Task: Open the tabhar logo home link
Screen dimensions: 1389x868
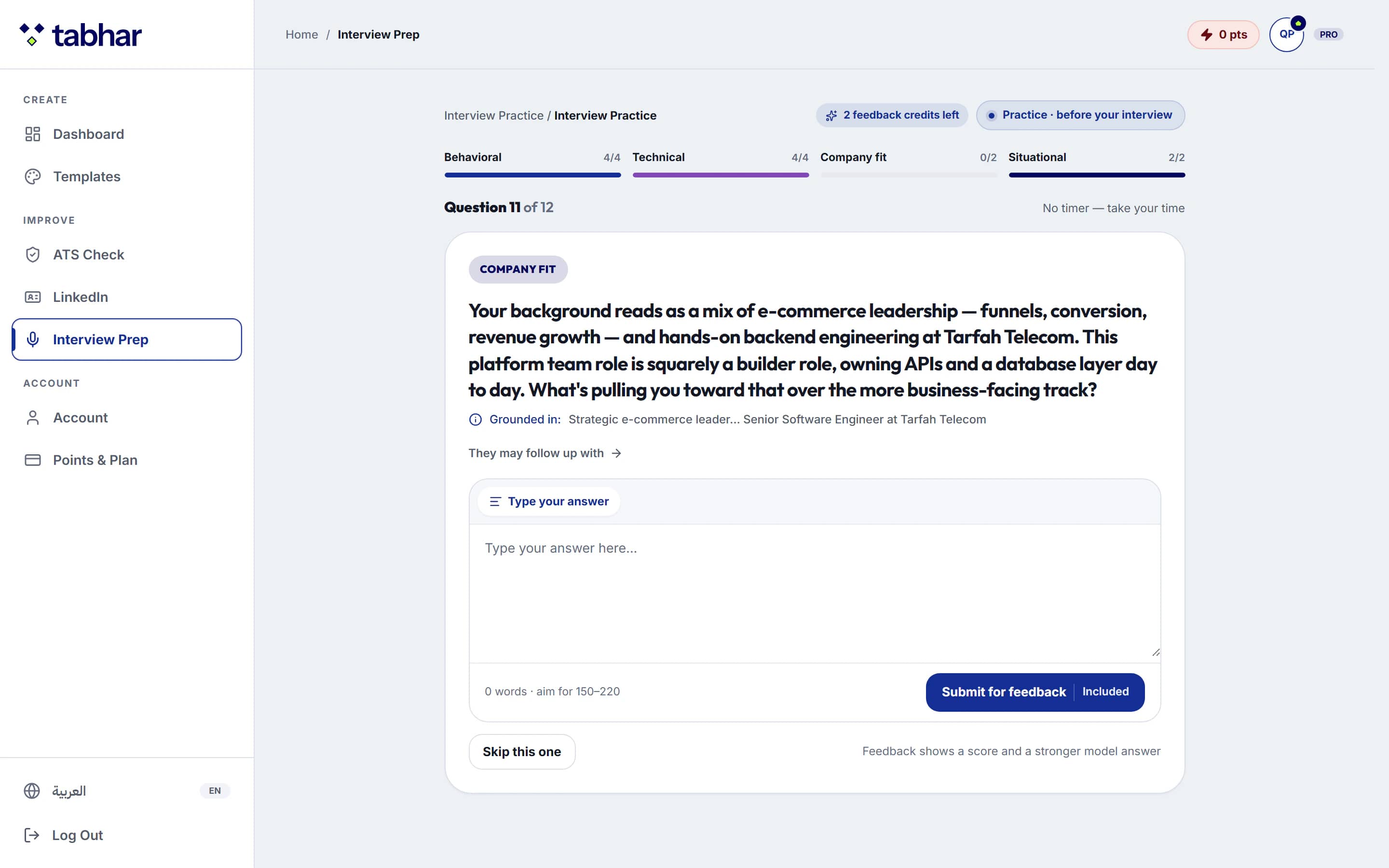Action: tap(81, 35)
